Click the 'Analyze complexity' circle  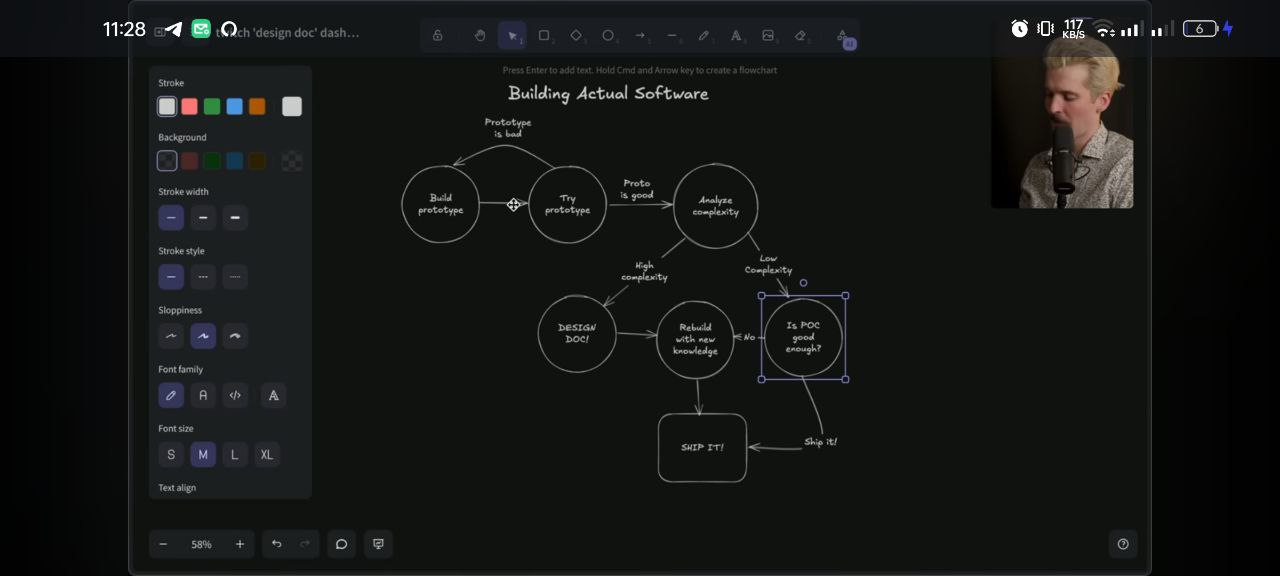tap(715, 206)
